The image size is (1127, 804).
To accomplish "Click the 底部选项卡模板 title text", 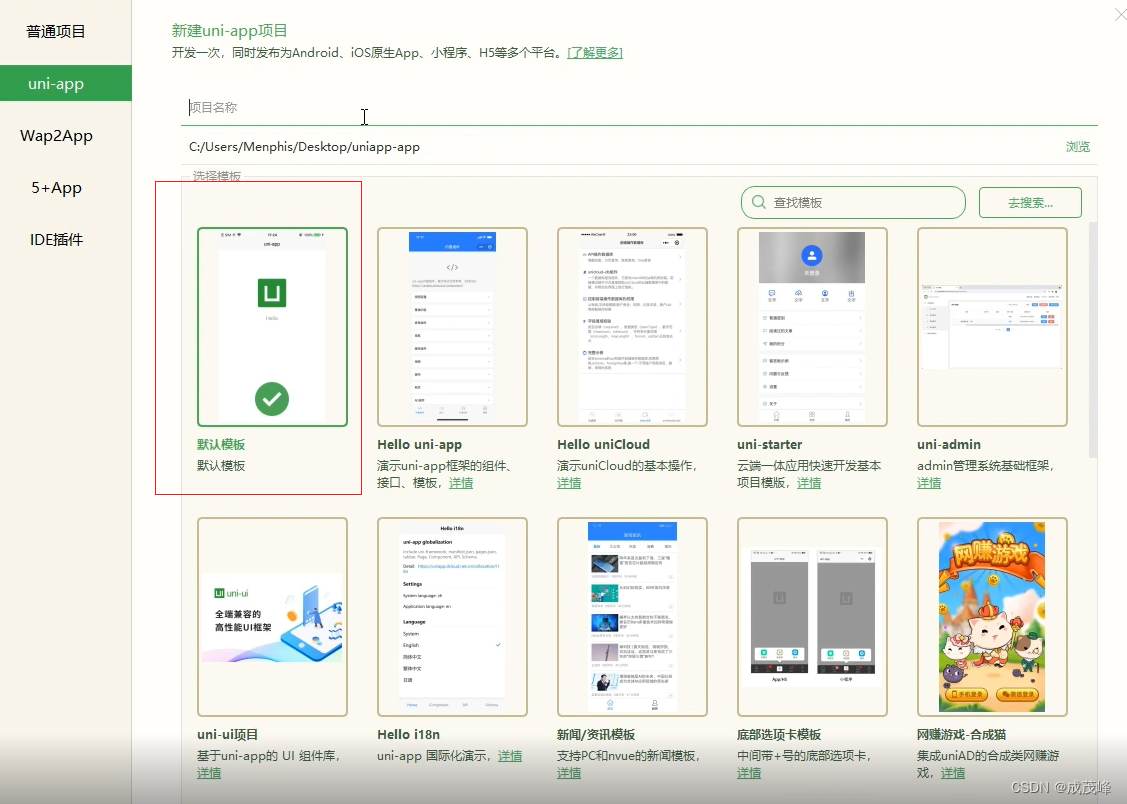I will (779, 735).
